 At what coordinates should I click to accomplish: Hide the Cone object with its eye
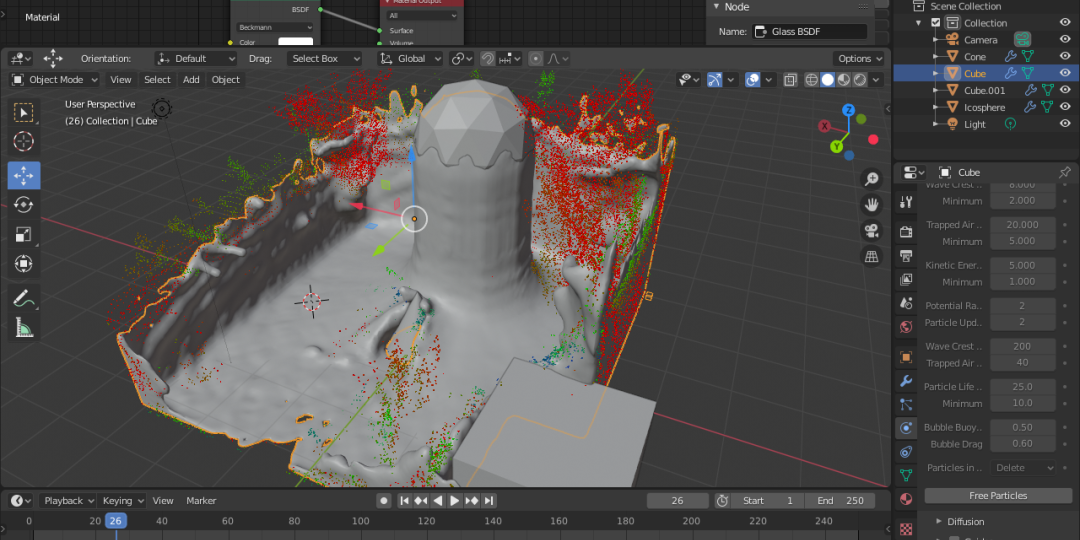(1065, 56)
